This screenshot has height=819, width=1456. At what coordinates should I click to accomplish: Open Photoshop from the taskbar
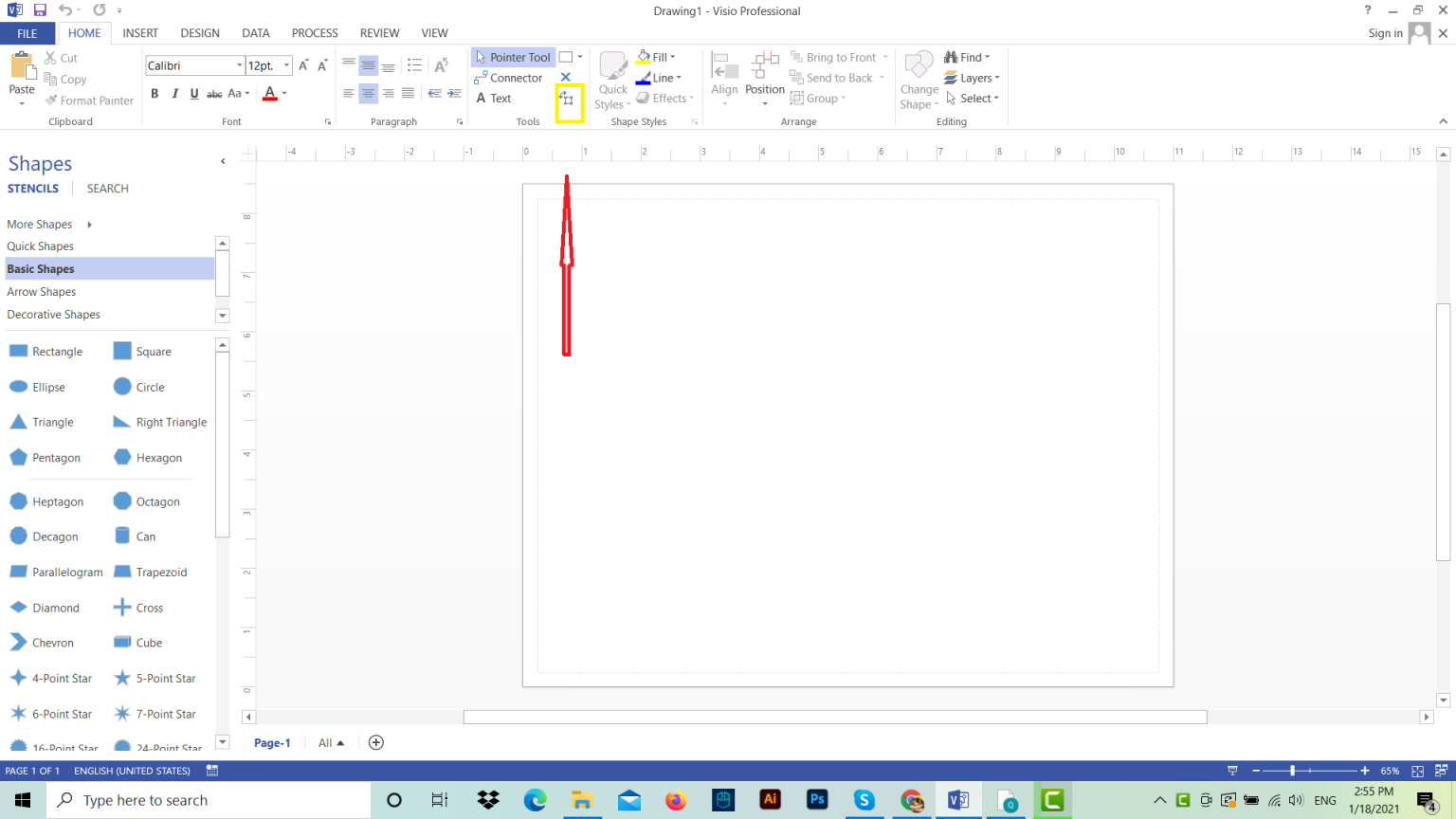(817, 800)
